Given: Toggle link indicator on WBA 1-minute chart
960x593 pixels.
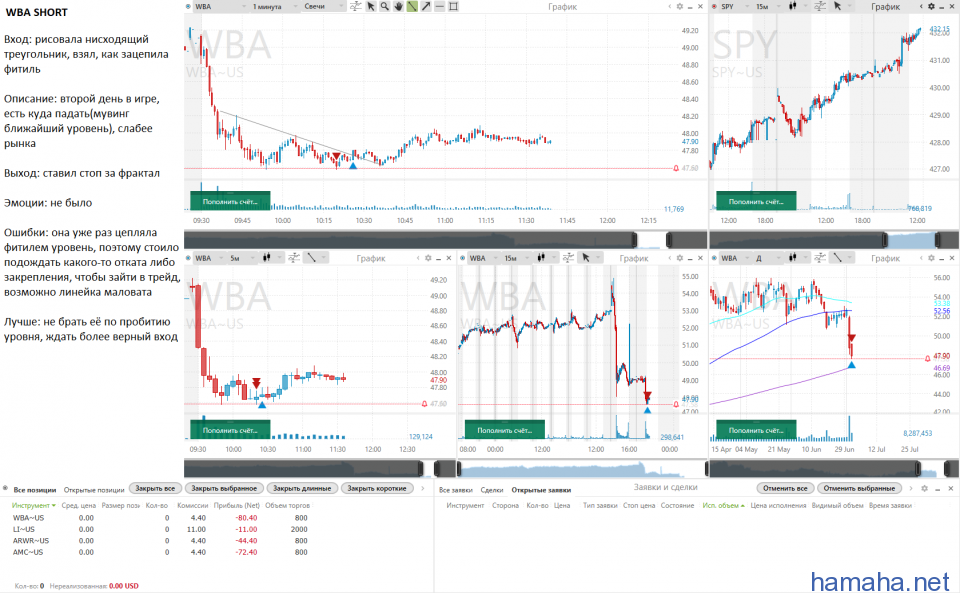Looking at the screenshot, I should [188, 6].
